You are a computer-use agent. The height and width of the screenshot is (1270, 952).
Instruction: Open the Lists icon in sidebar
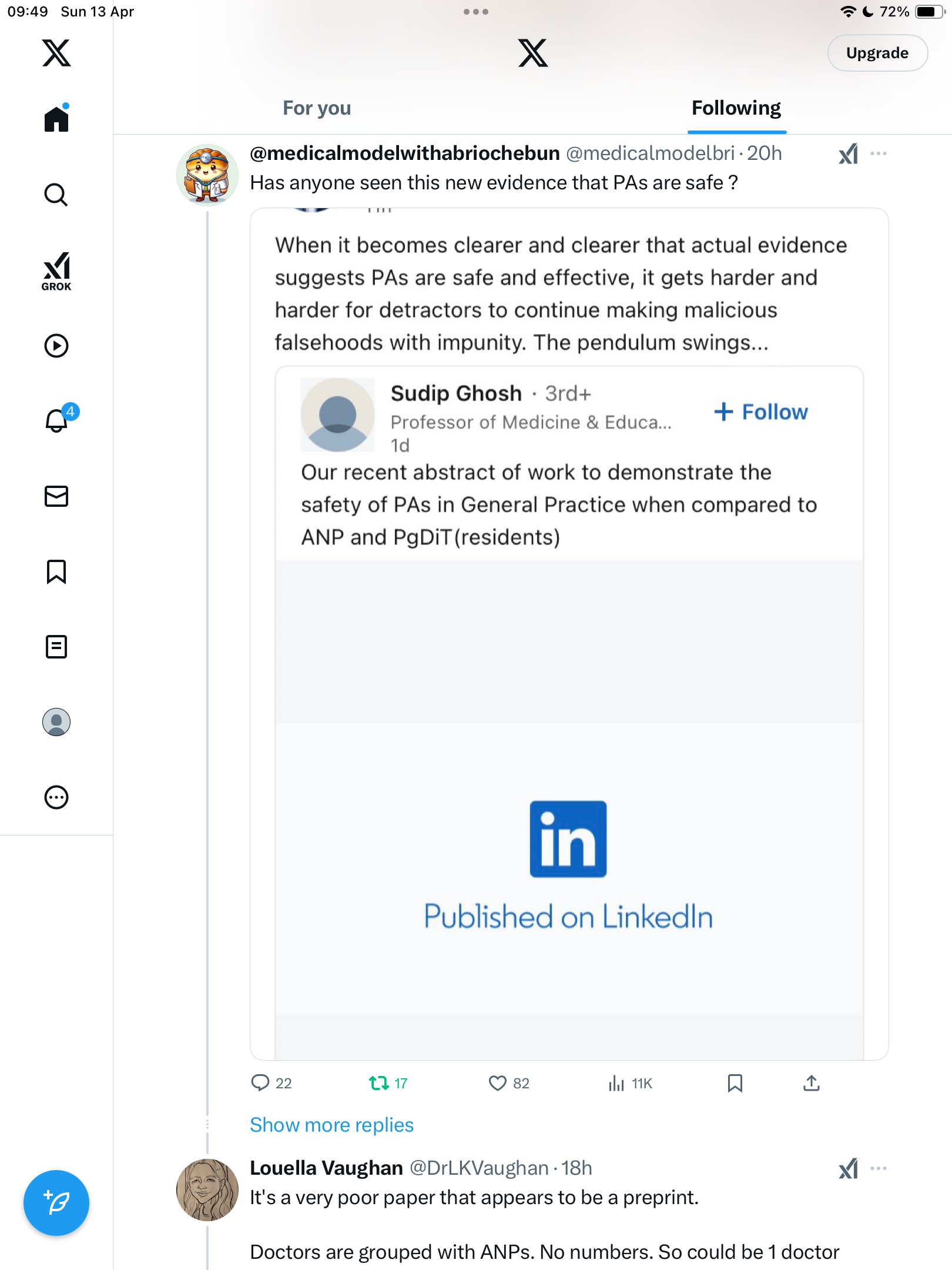click(x=56, y=647)
